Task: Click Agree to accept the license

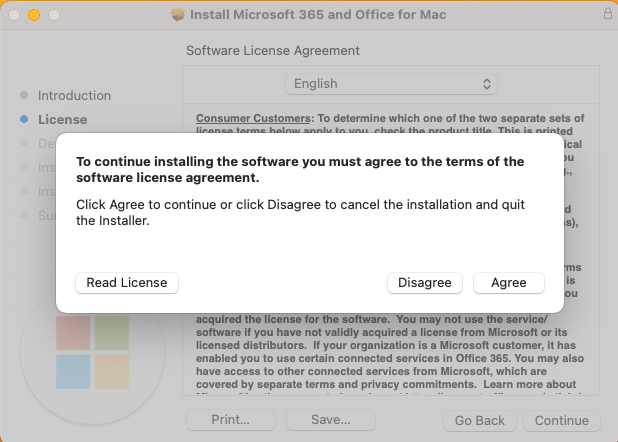Action: pyautogui.click(x=508, y=283)
